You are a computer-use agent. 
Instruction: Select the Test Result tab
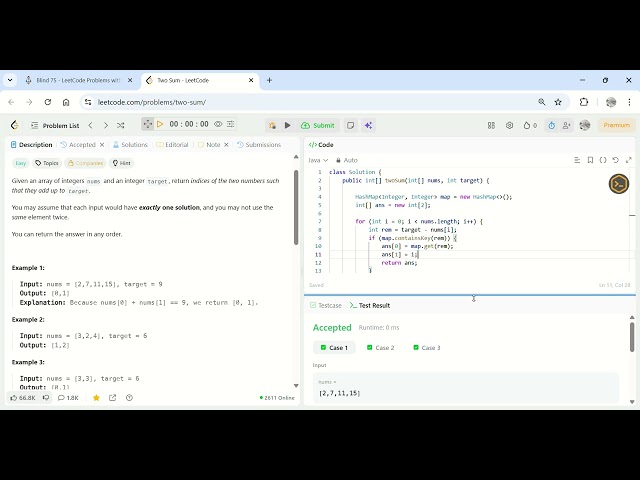(x=370, y=305)
